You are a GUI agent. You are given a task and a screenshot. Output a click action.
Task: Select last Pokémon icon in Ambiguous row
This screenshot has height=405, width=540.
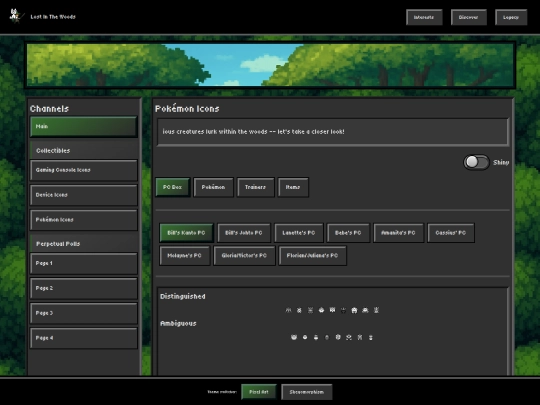[371, 337]
